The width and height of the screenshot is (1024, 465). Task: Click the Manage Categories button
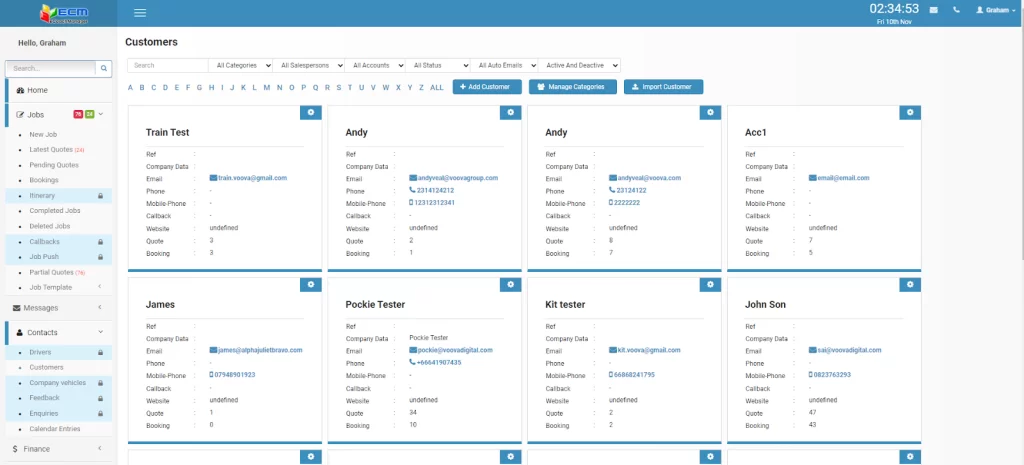(x=573, y=87)
